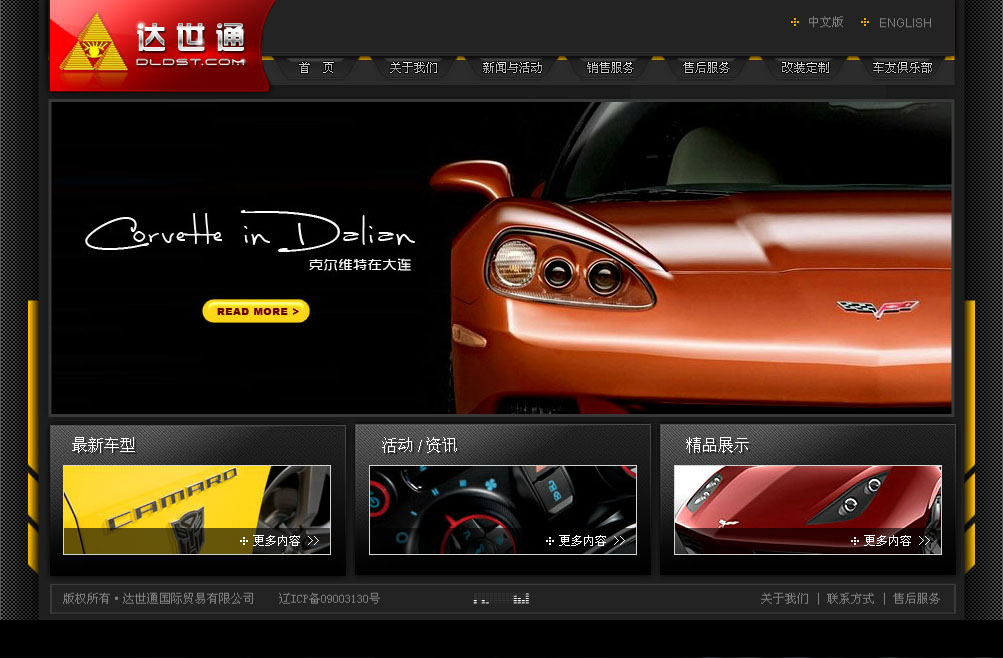Open the 首页 home menu item
The width and height of the screenshot is (1003, 658).
tap(316, 68)
